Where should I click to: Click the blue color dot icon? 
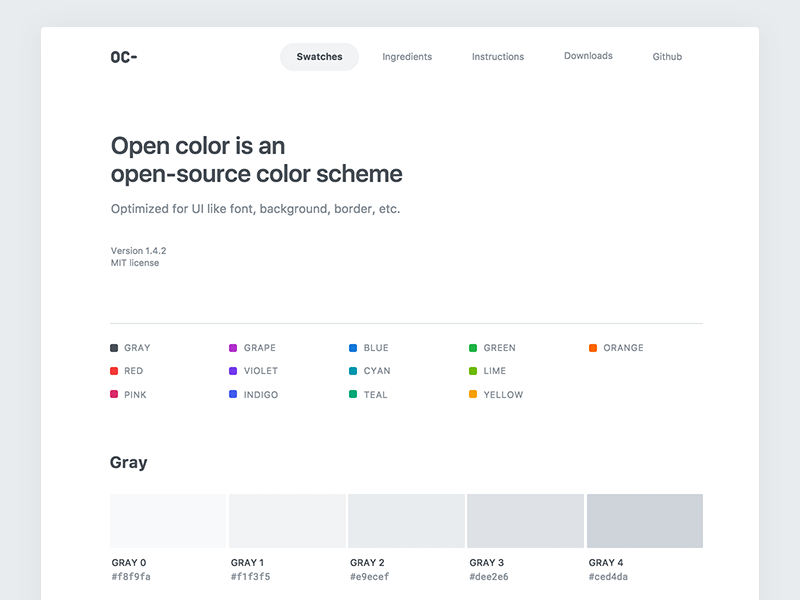pos(353,348)
